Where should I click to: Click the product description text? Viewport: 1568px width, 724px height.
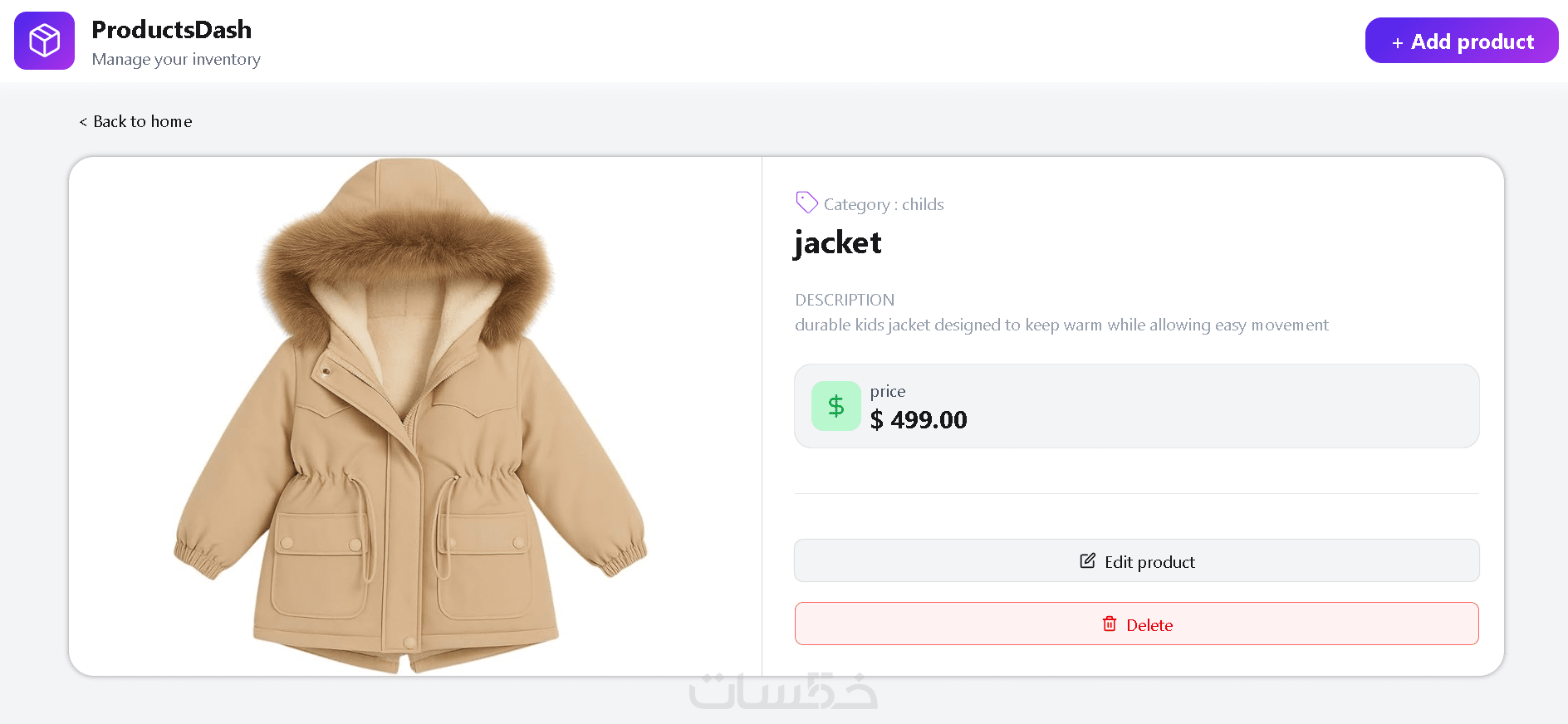[x=1061, y=325]
